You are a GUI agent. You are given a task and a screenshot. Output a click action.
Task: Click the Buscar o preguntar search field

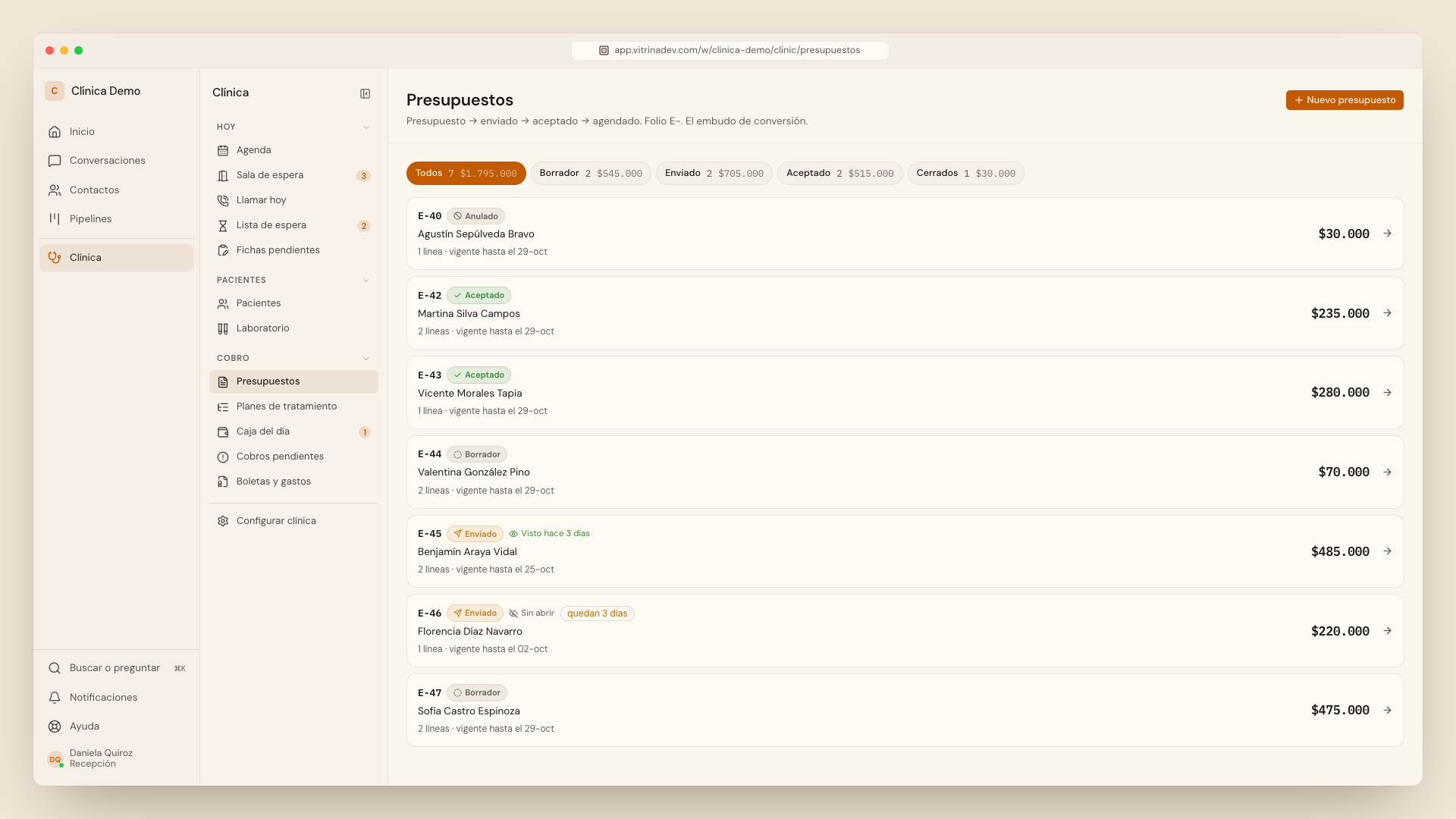(116, 668)
